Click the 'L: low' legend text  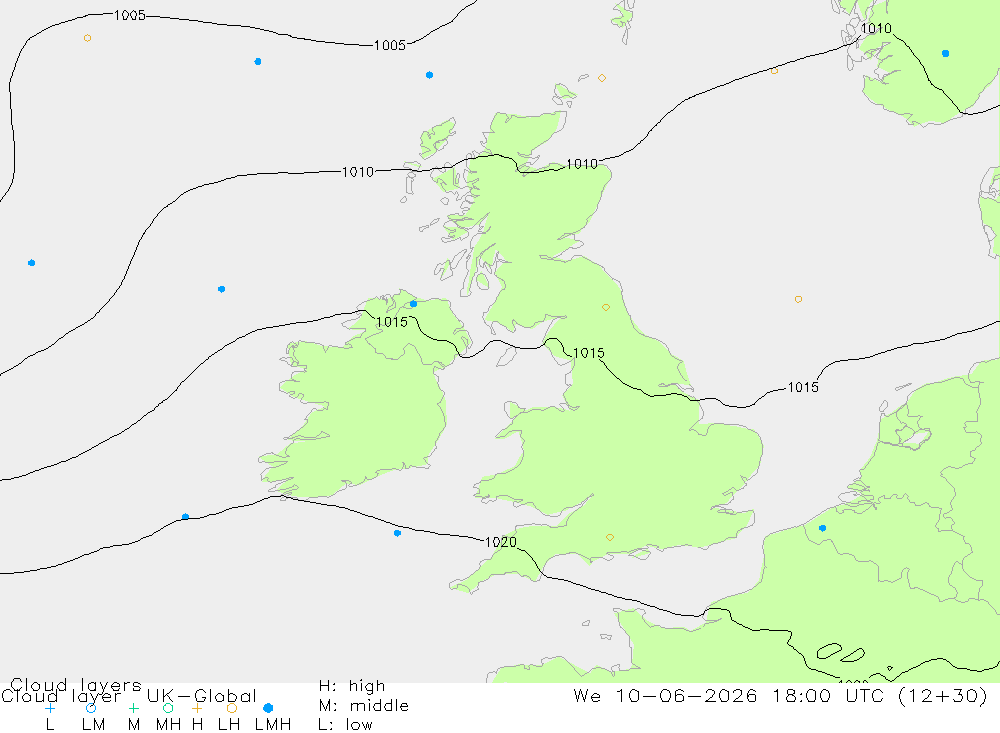click(345, 725)
